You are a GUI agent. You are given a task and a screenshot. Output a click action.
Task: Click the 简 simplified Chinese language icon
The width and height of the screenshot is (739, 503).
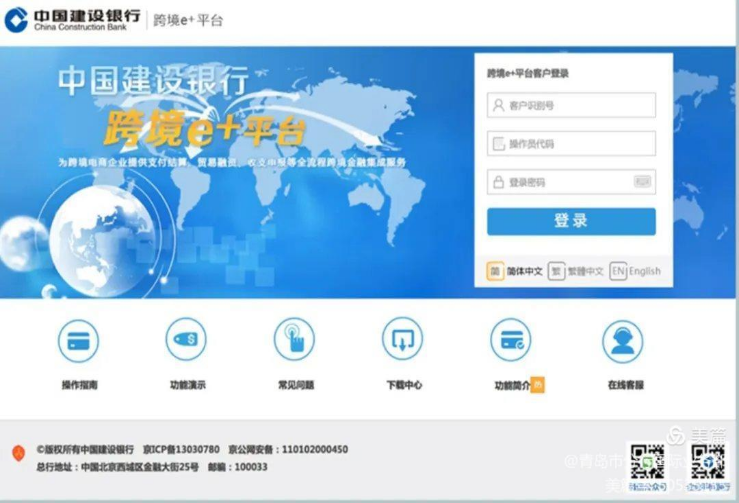(x=495, y=271)
